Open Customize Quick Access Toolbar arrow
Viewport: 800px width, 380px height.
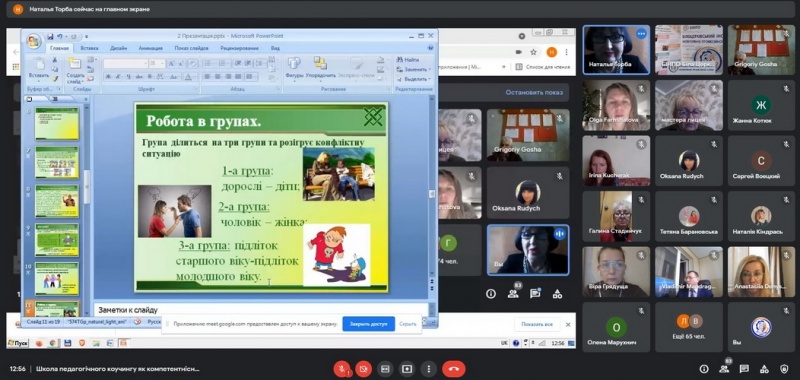pyautogui.click(x=86, y=37)
